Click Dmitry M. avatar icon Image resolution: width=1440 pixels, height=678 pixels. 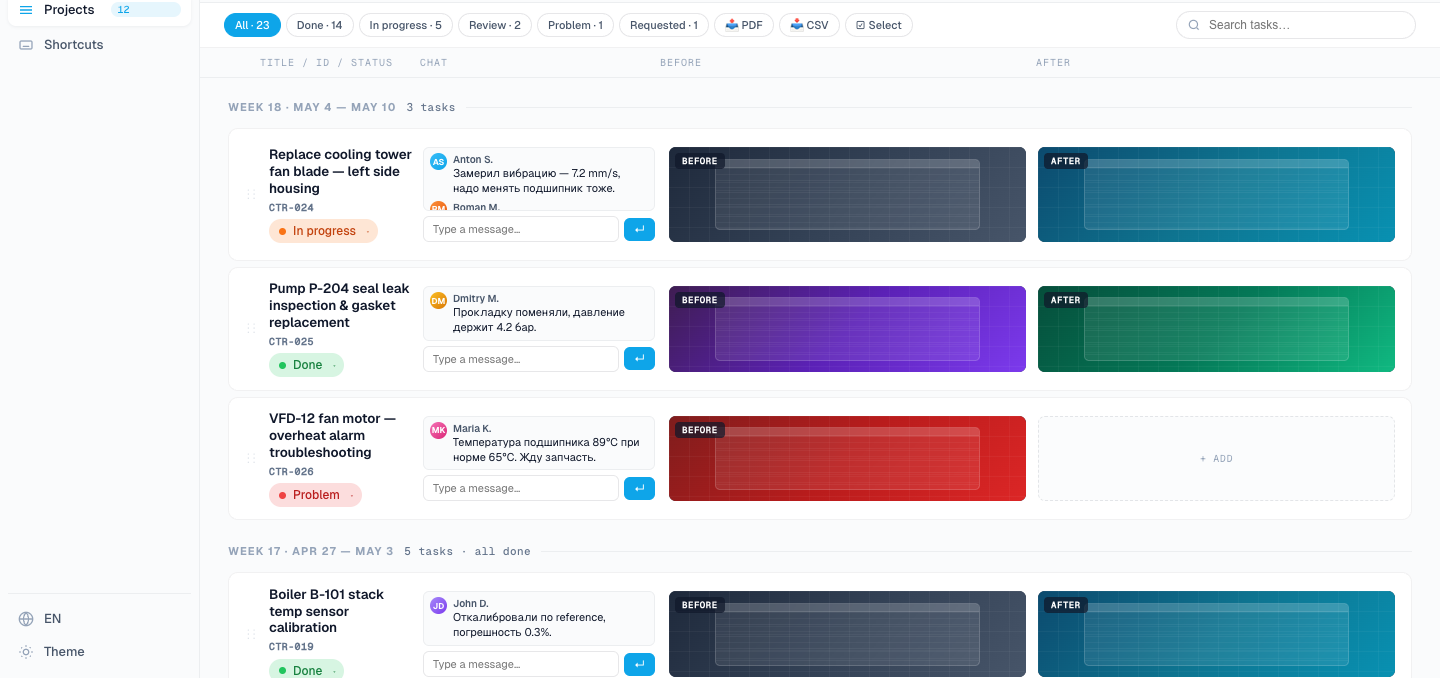(x=438, y=300)
